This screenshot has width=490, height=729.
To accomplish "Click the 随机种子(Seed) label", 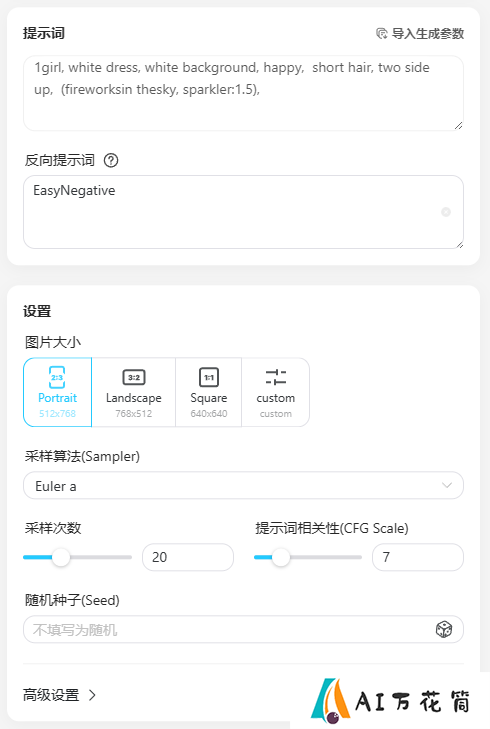I will pyautogui.click(x=72, y=600).
